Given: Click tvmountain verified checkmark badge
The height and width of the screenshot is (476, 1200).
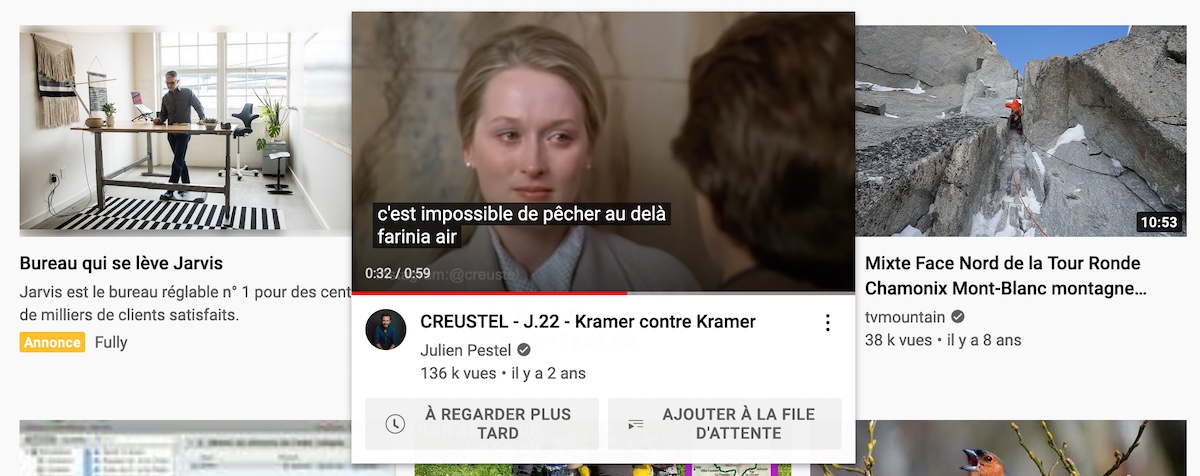Looking at the screenshot, I should click(957, 317).
